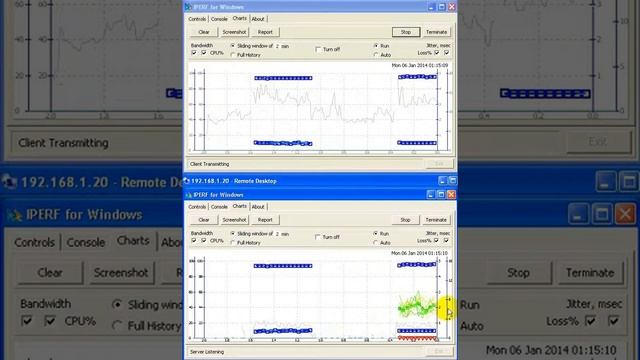This screenshot has height=360, width=640.
Task: Maximize the 192.168.1.20 Remote Desktop window
Action: tap(453, 181)
